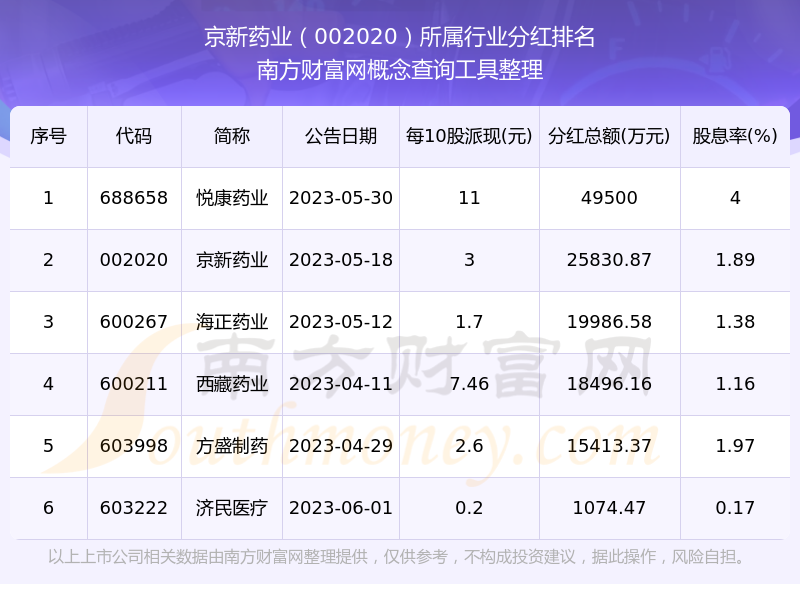800x606 pixels.
Task: Select the name 京新药业 in row 2
Action: [x=232, y=260]
